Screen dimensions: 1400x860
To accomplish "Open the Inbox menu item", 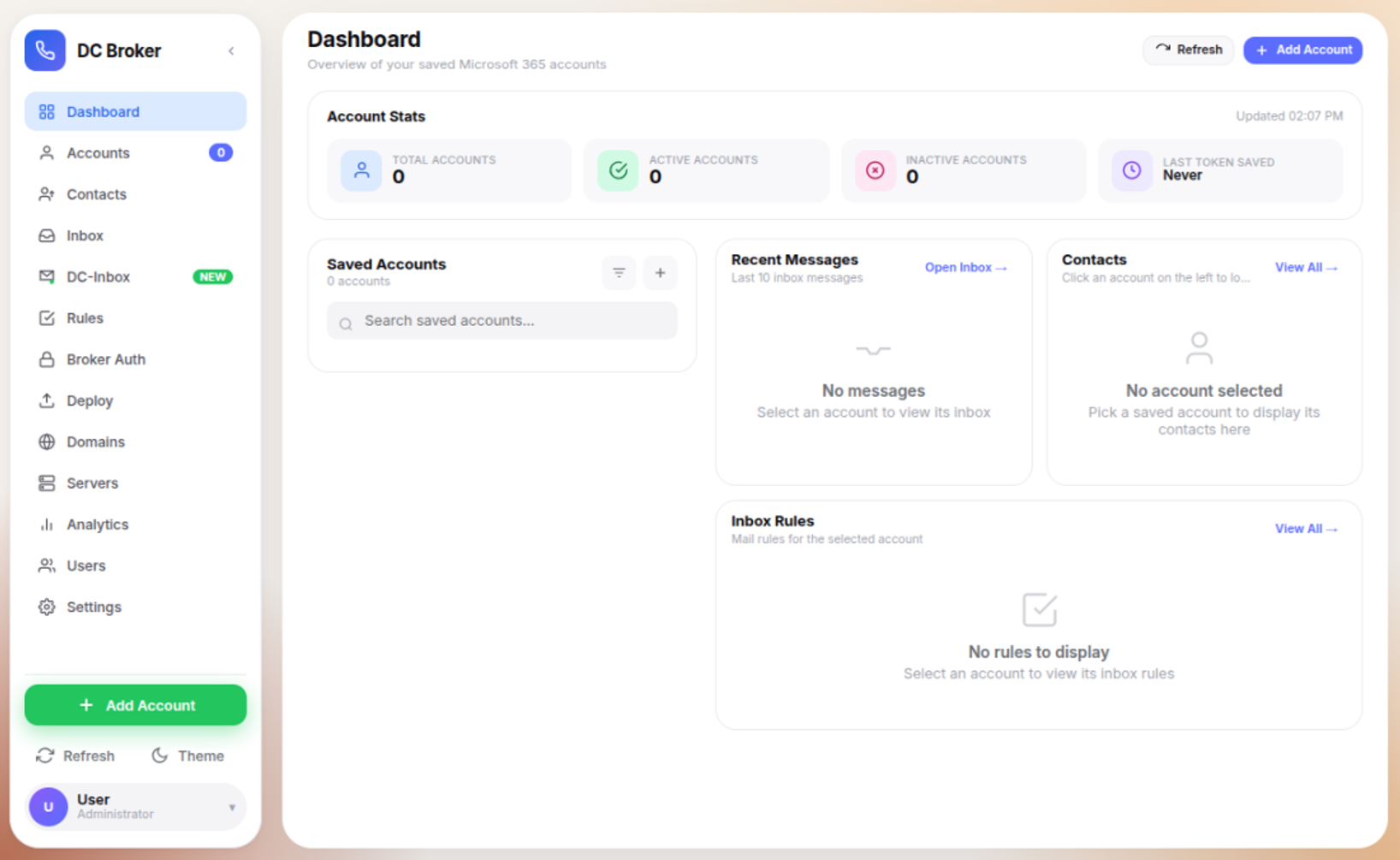I will click(x=135, y=235).
